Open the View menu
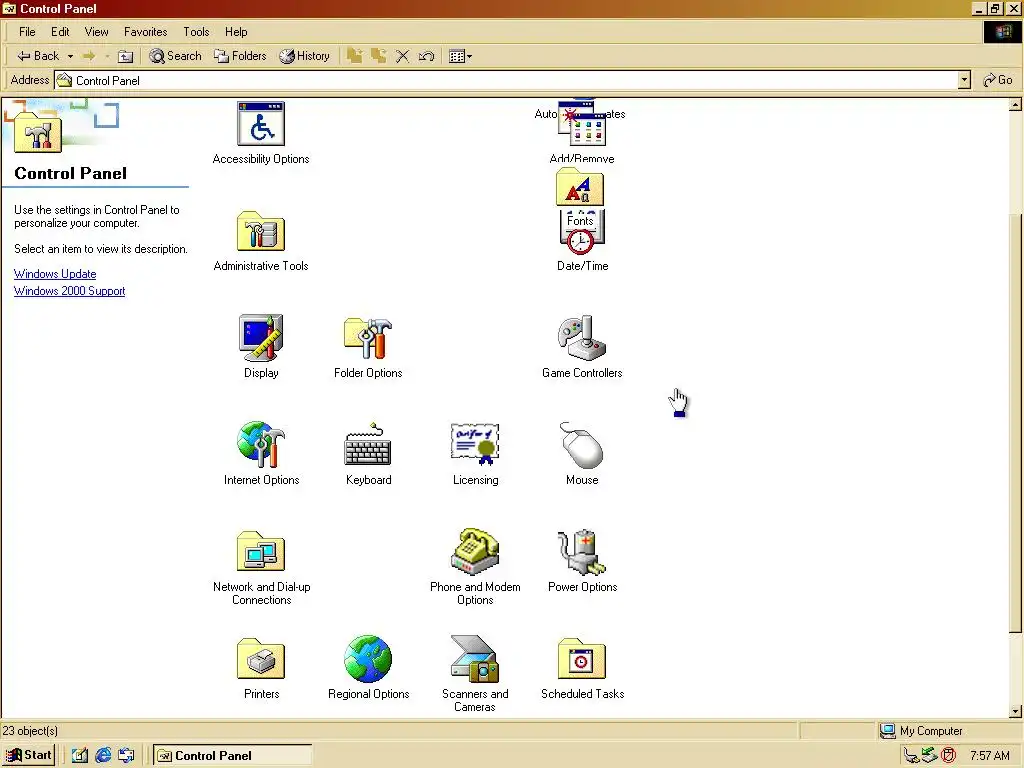Image resolution: width=1024 pixels, height=768 pixels. tap(96, 31)
